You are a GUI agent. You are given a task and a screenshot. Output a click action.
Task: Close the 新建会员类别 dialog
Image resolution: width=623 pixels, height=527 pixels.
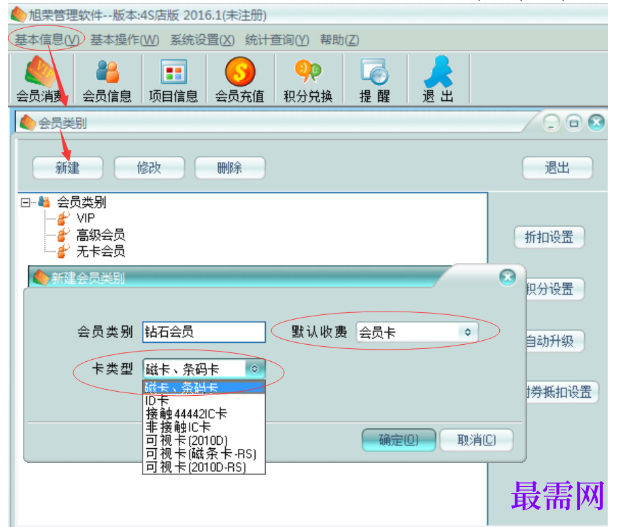(507, 277)
